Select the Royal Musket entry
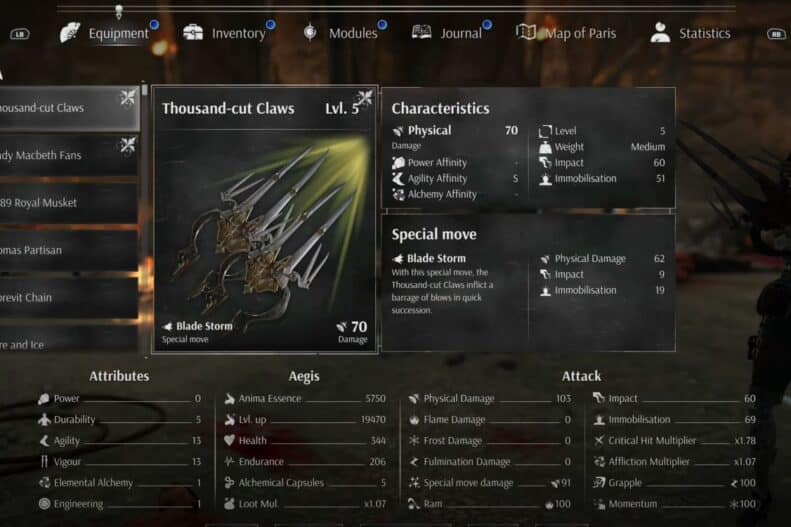This screenshot has width=791, height=527. point(69,203)
